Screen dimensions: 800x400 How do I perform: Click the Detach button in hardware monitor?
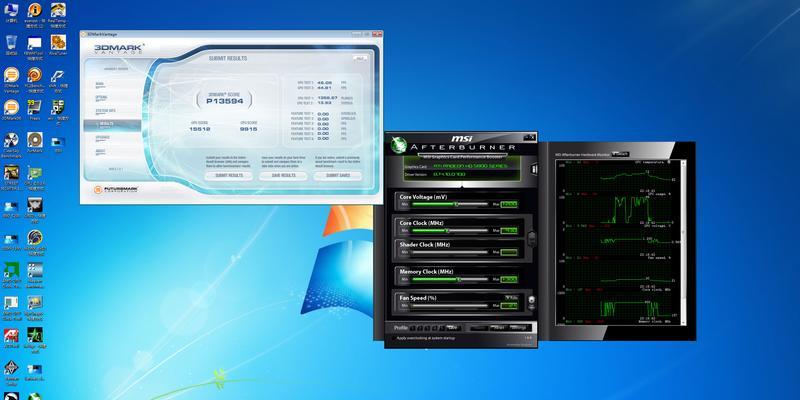click(621, 154)
